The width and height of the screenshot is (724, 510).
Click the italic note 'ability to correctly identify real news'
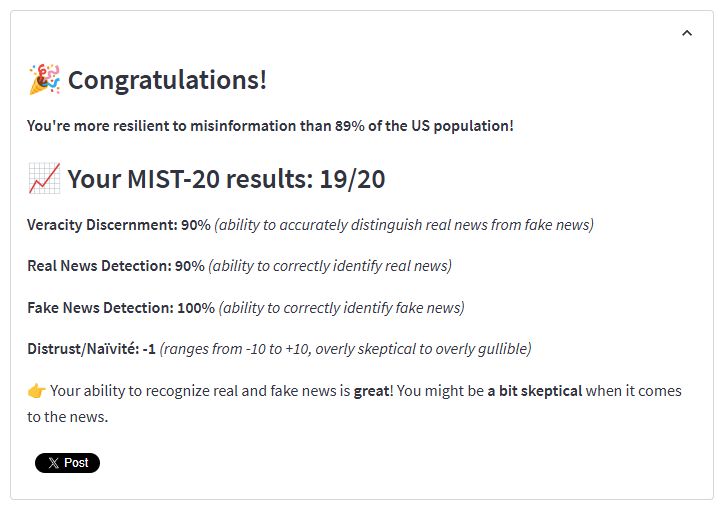pos(330,266)
